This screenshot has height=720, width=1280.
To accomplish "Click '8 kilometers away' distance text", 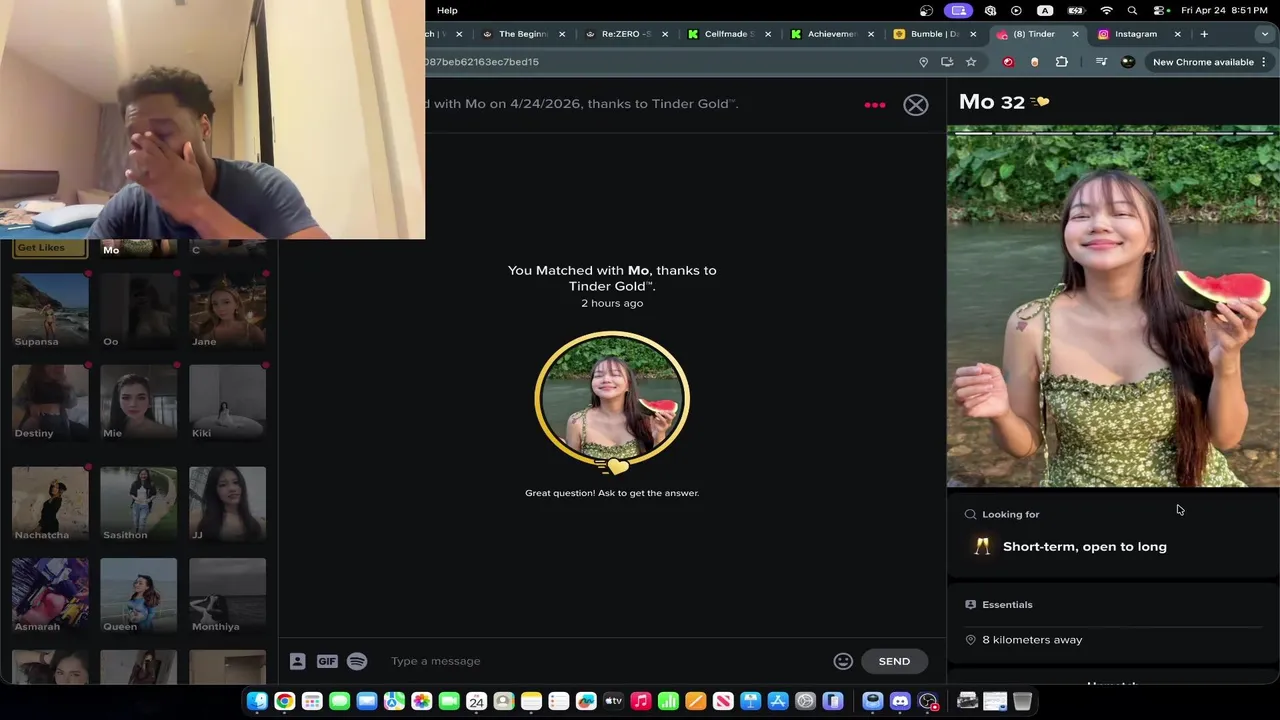I will point(1032,640).
